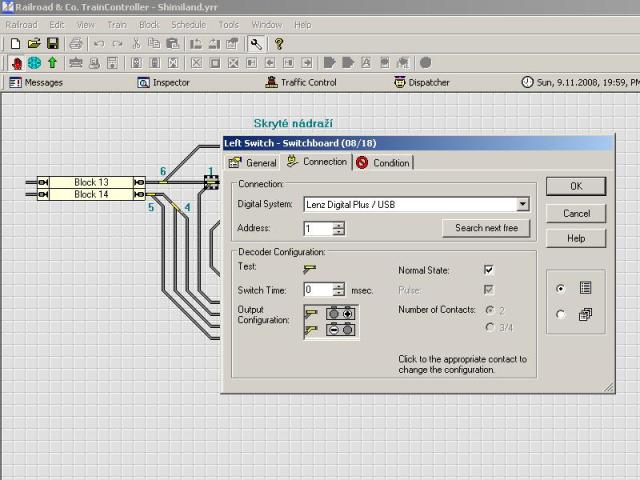Open the Messages window
Screen dimensions: 640x480
click(x=36, y=82)
